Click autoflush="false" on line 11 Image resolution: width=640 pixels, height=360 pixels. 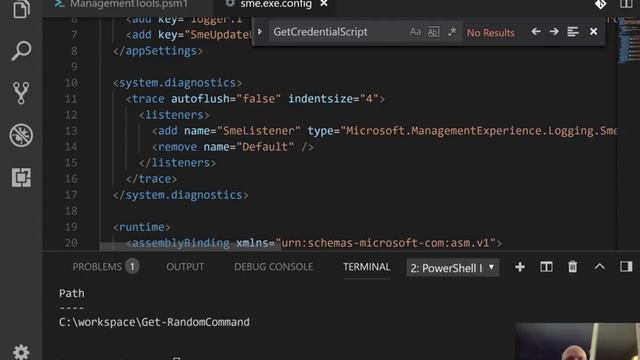click(226, 99)
